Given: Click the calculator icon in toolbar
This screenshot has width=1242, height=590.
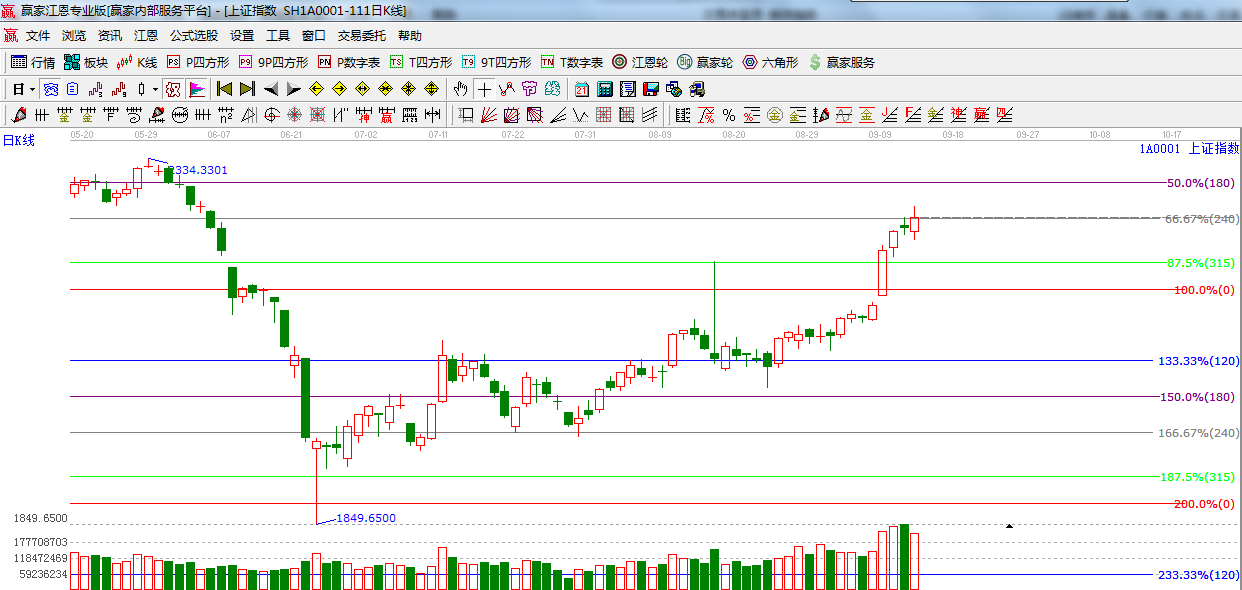Looking at the screenshot, I should point(604,89).
